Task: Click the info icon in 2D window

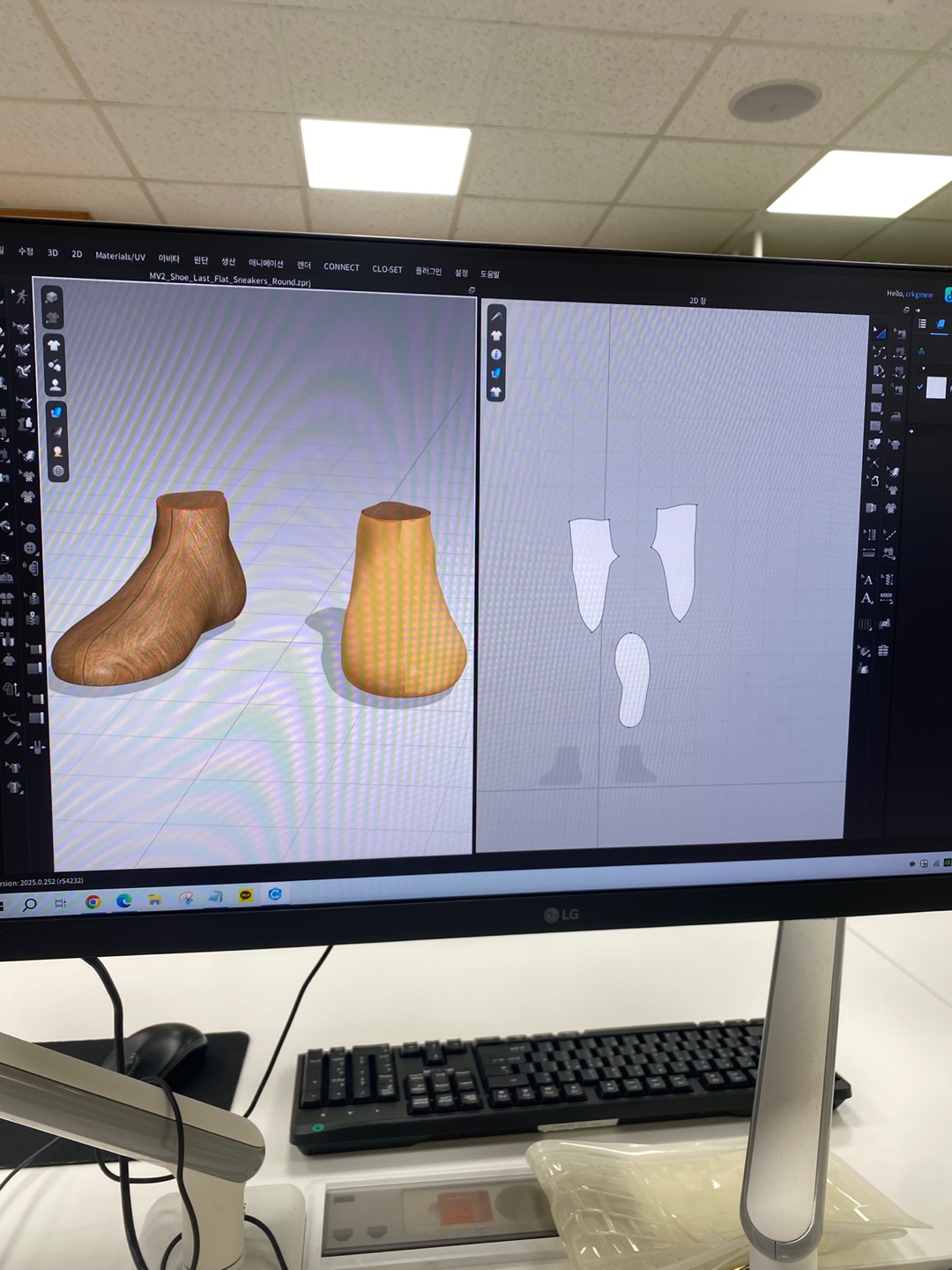Action: pyautogui.click(x=496, y=355)
